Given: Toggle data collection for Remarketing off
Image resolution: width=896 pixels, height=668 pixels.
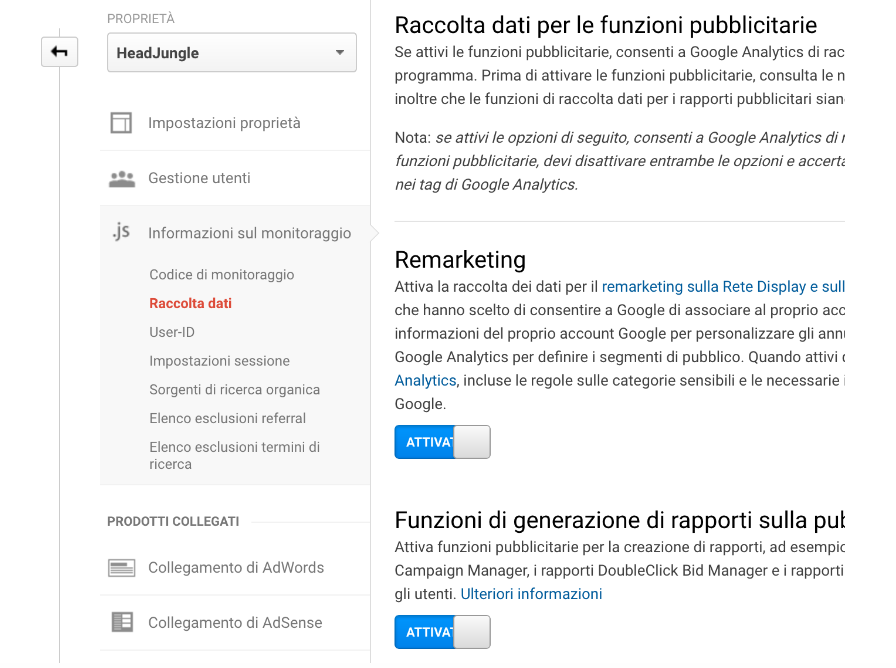Looking at the screenshot, I should 442,441.
